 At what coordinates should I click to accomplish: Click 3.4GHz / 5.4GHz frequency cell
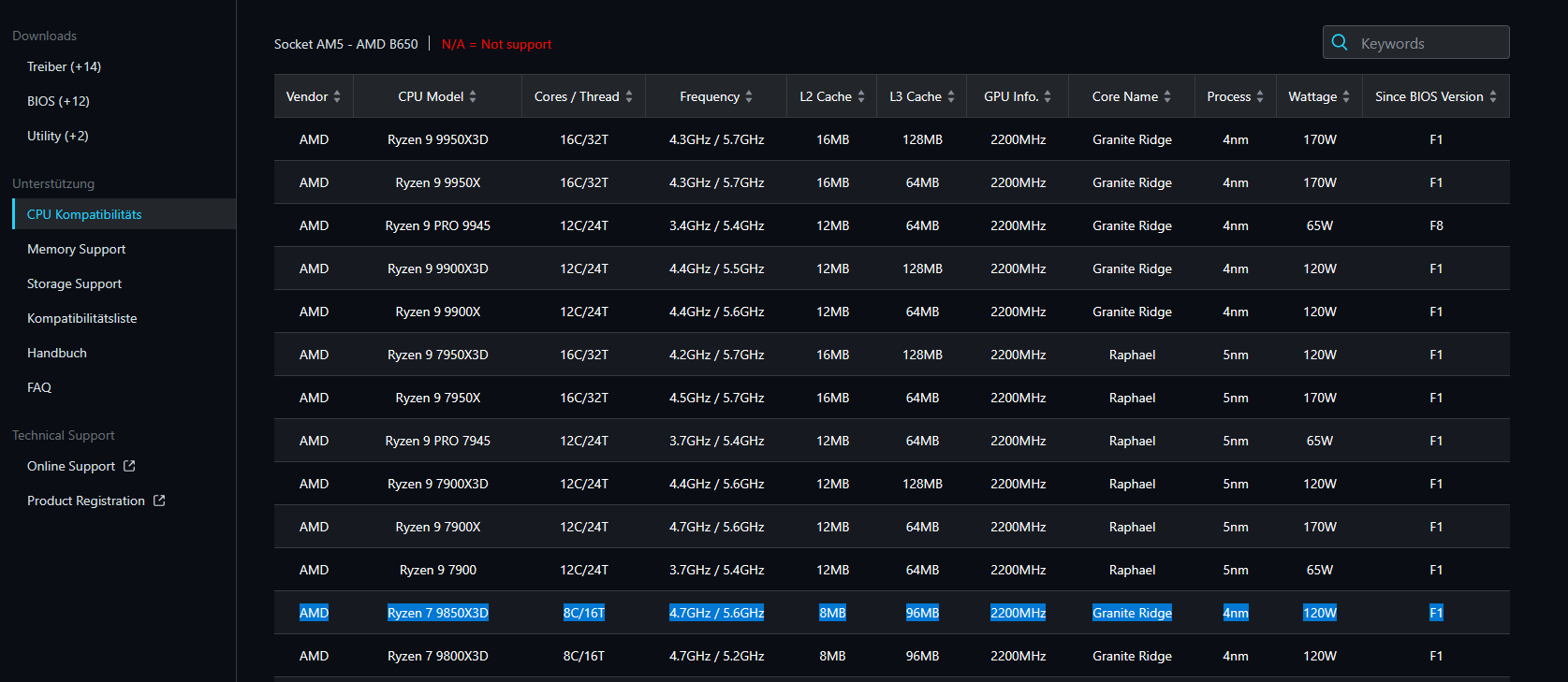click(716, 225)
